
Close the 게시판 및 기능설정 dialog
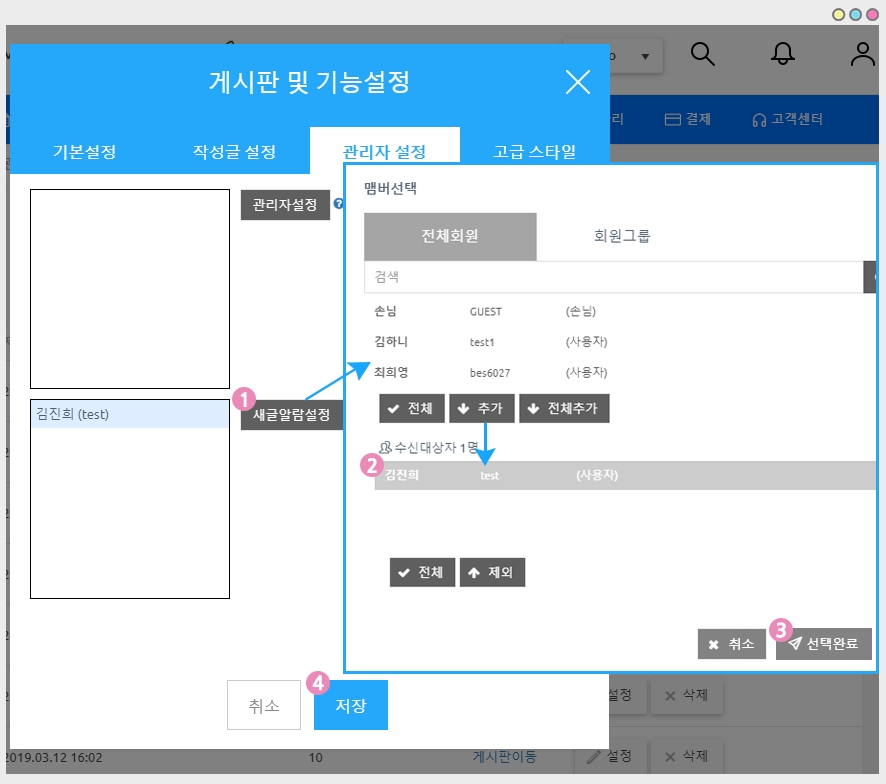pyautogui.click(x=577, y=82)
